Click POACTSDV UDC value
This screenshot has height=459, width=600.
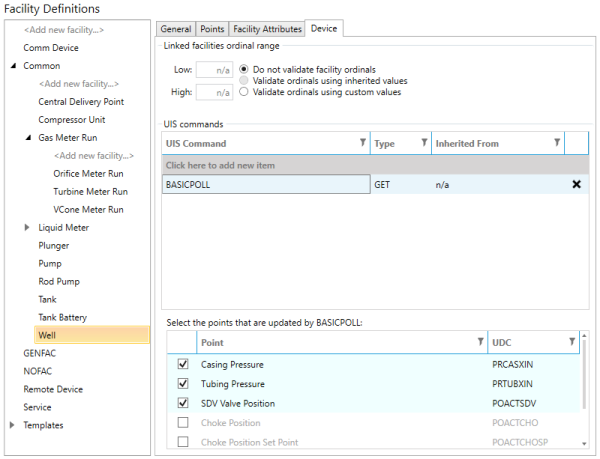514,403
